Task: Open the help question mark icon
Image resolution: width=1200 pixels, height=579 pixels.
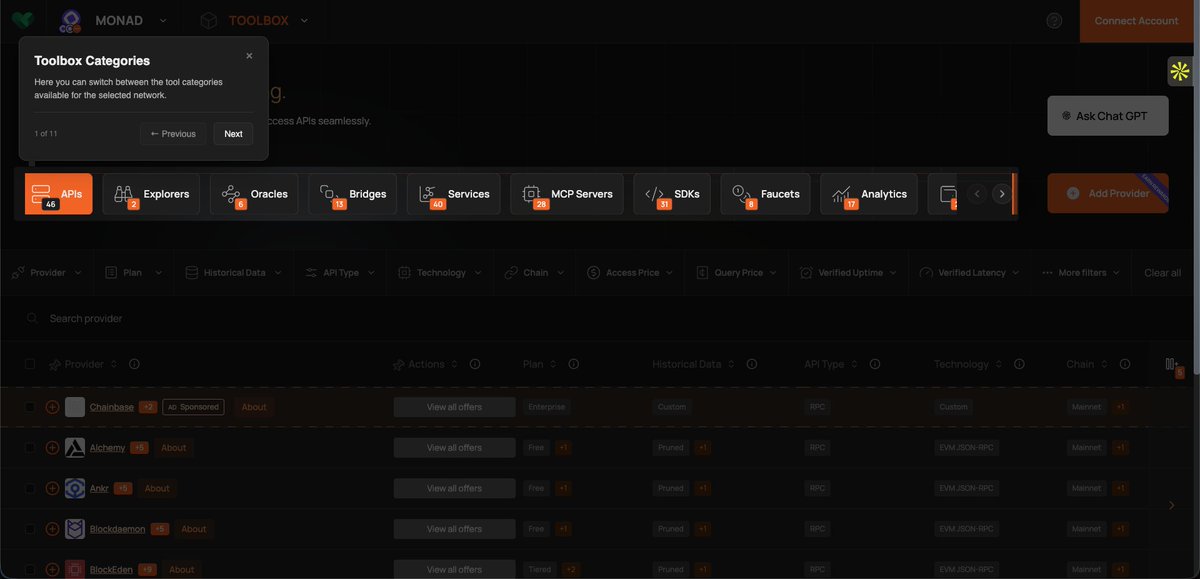Action: pos(1054,20)
